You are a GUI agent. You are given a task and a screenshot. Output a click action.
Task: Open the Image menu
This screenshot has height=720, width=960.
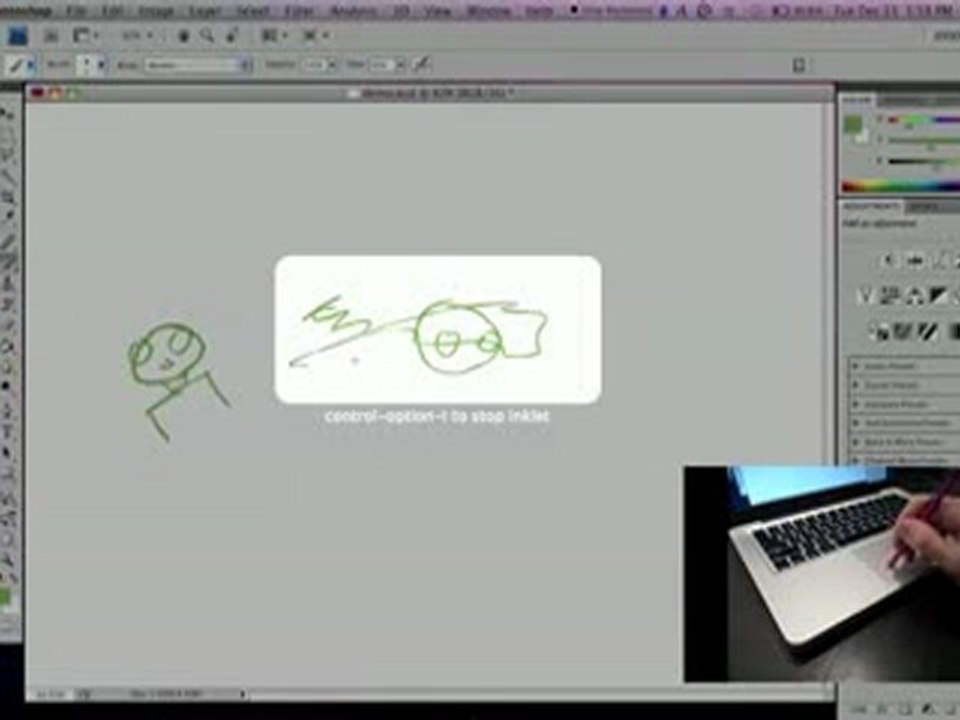tap(156, 11)
